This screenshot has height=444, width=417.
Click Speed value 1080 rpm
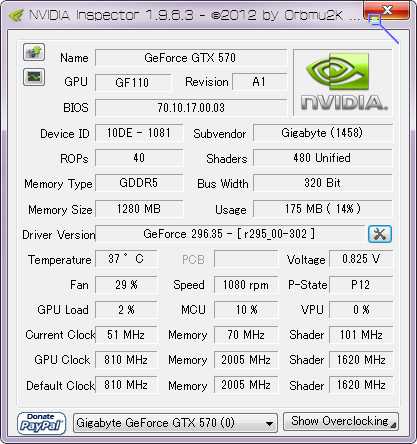[x=246, y=285]
